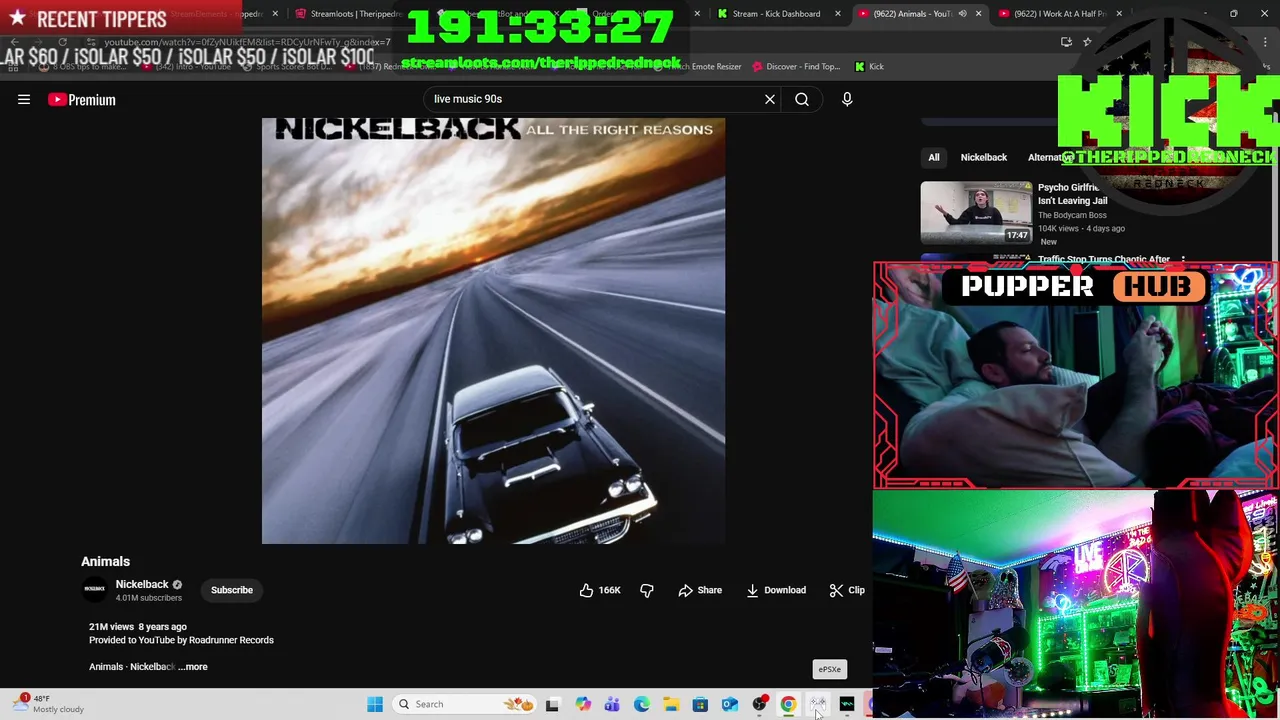Click the taskbar Search box

click(466, 704)
